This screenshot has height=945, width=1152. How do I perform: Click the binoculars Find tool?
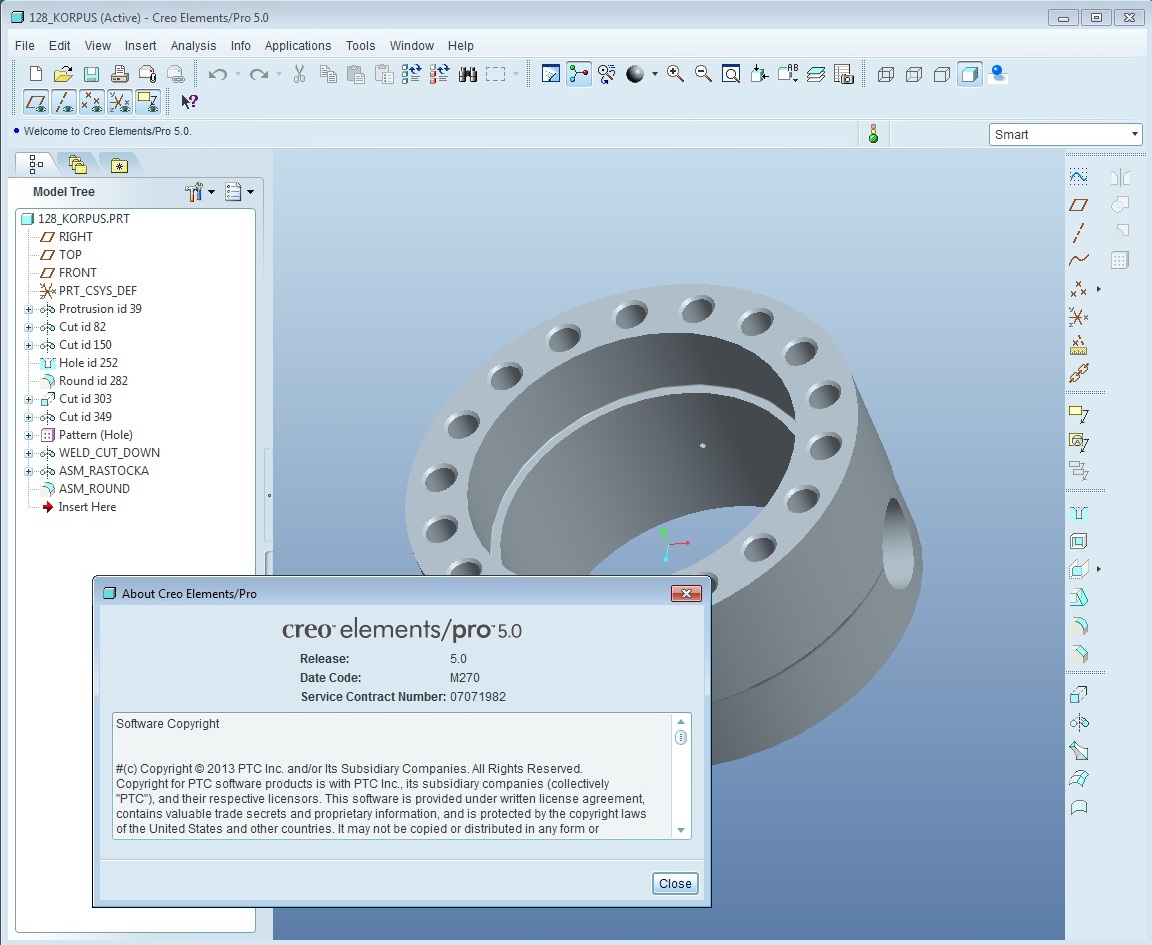click(467, 74)
